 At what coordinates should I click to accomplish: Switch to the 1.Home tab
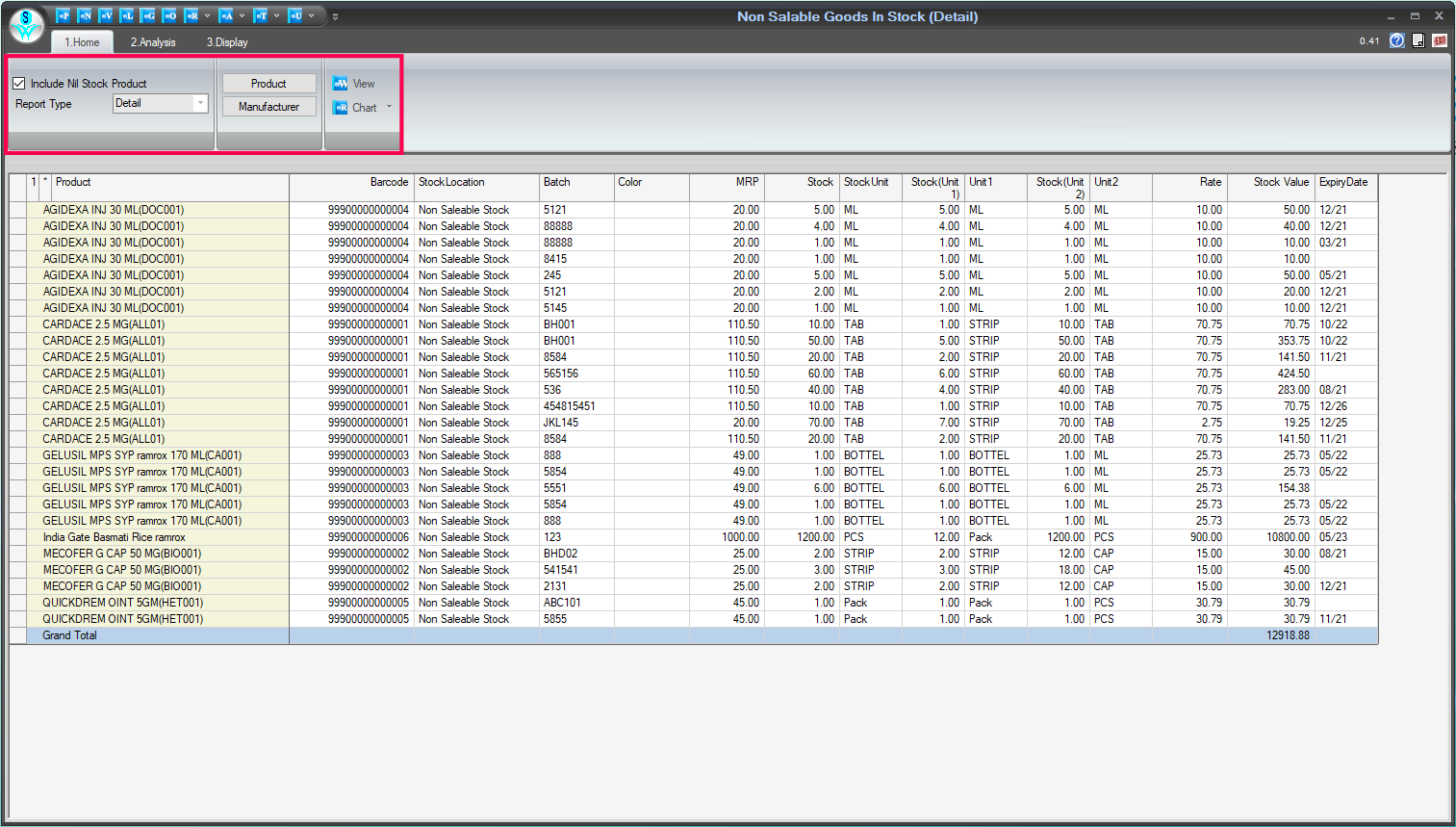(x=82, y=42)
